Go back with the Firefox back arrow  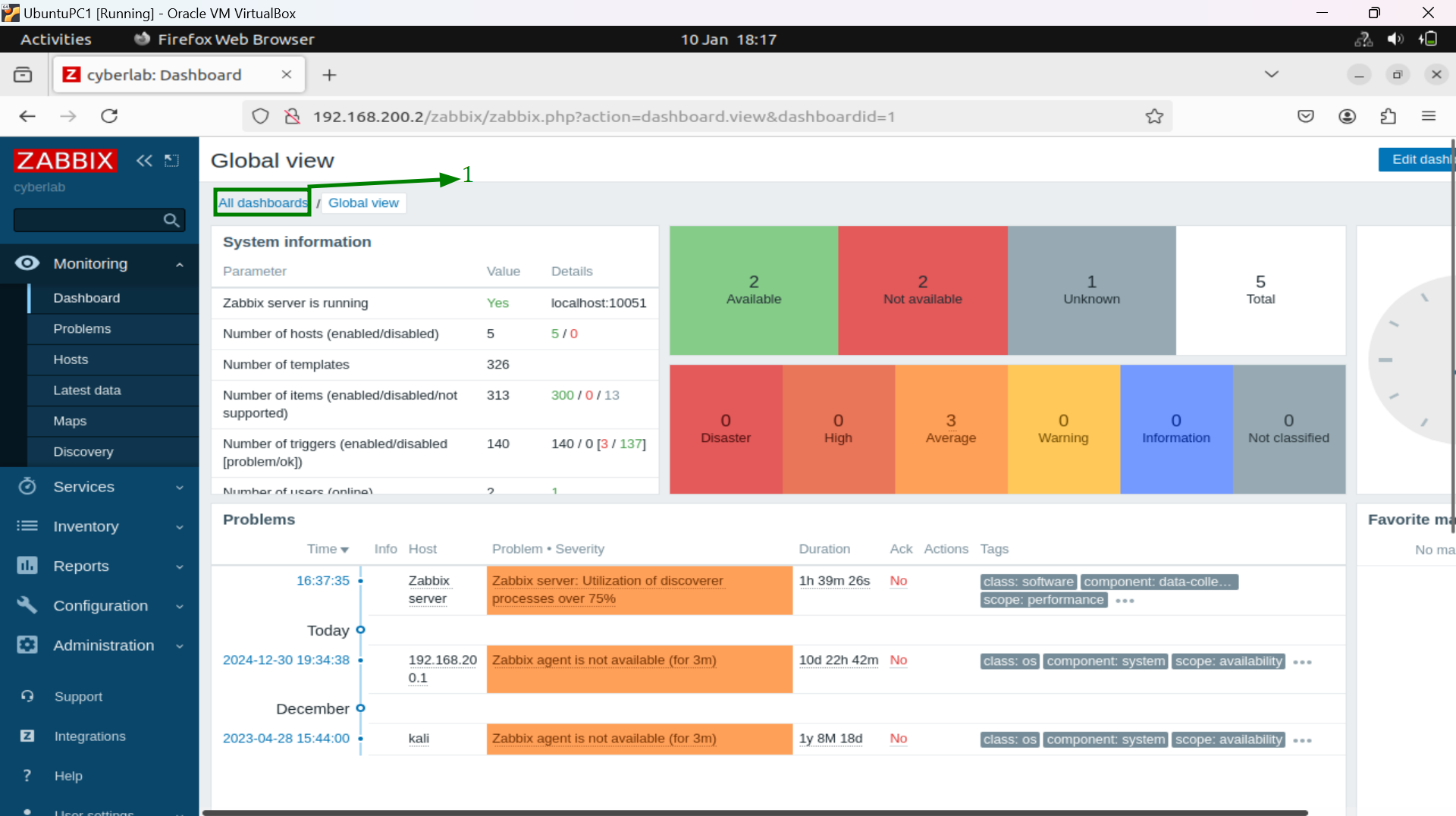pos(27,116)
